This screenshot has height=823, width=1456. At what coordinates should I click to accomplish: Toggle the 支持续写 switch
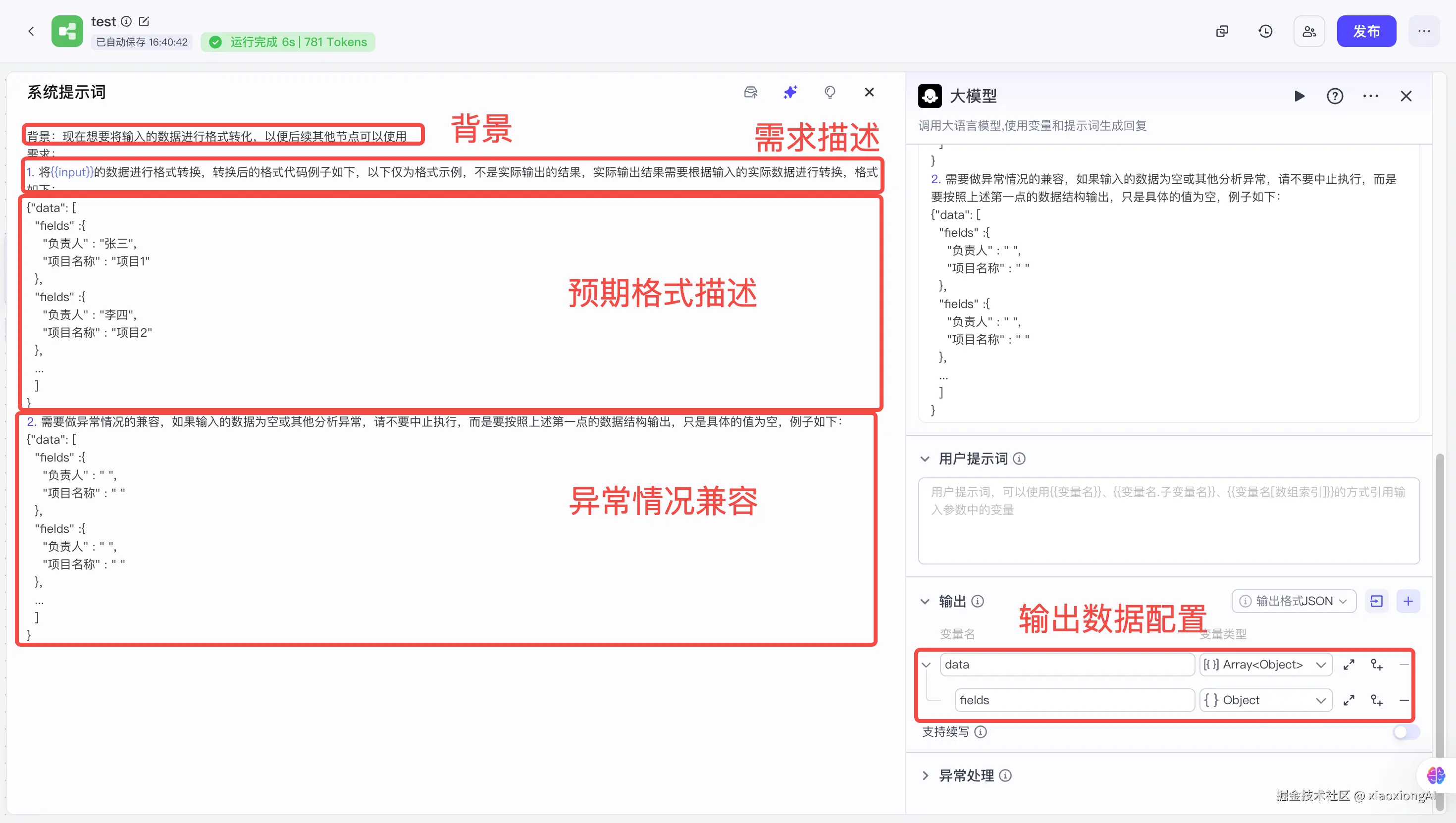pyautogui.click(x=1405, y=732)
